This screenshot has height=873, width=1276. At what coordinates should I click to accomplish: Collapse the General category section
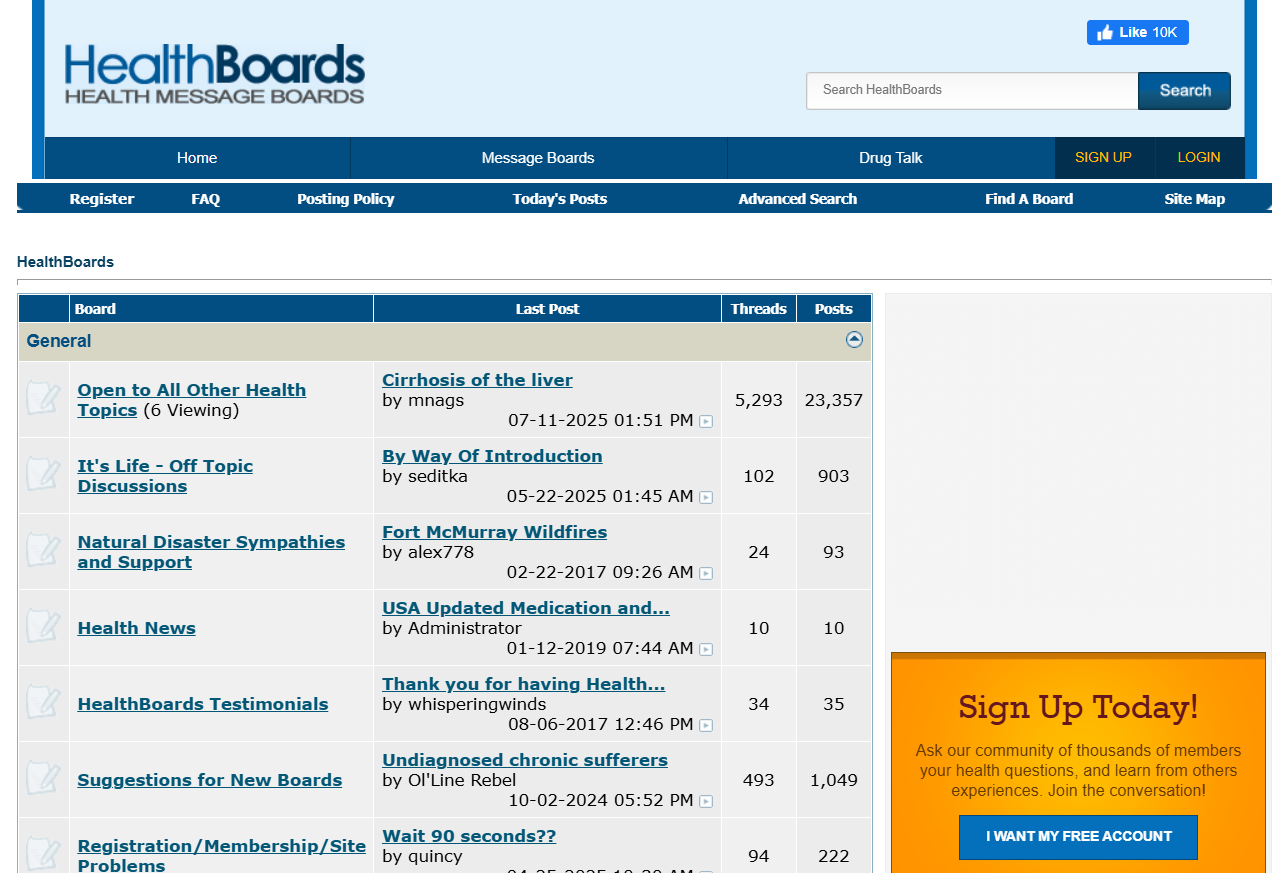854,339
